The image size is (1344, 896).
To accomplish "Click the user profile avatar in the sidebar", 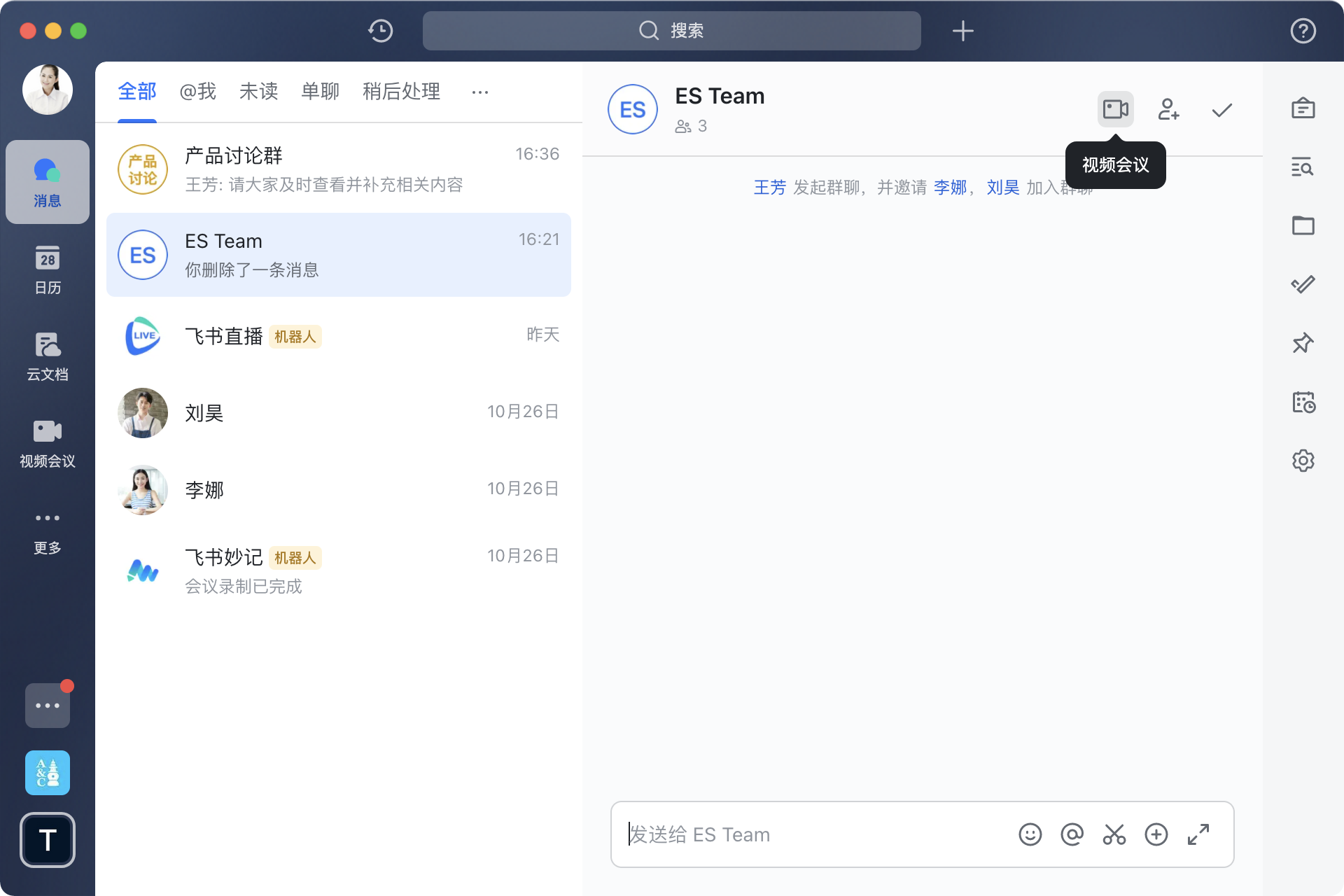I will click(48, 90).
